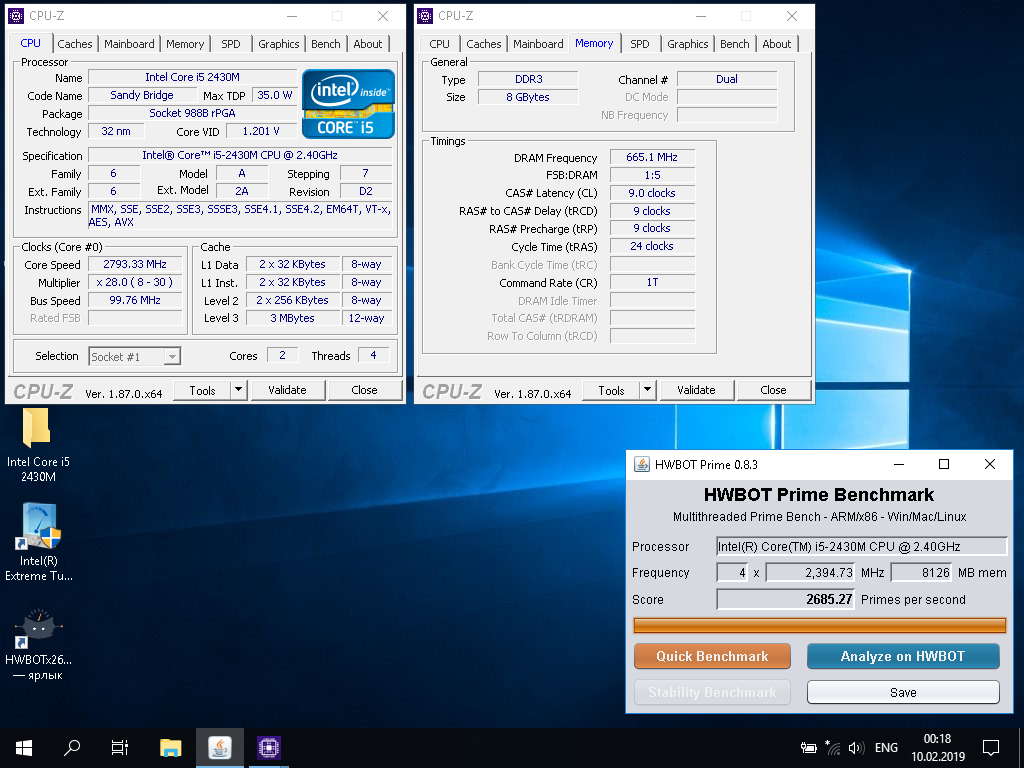
Task: Open the Intel Core i5 2430M desktop folder
Action: [37, 444]
